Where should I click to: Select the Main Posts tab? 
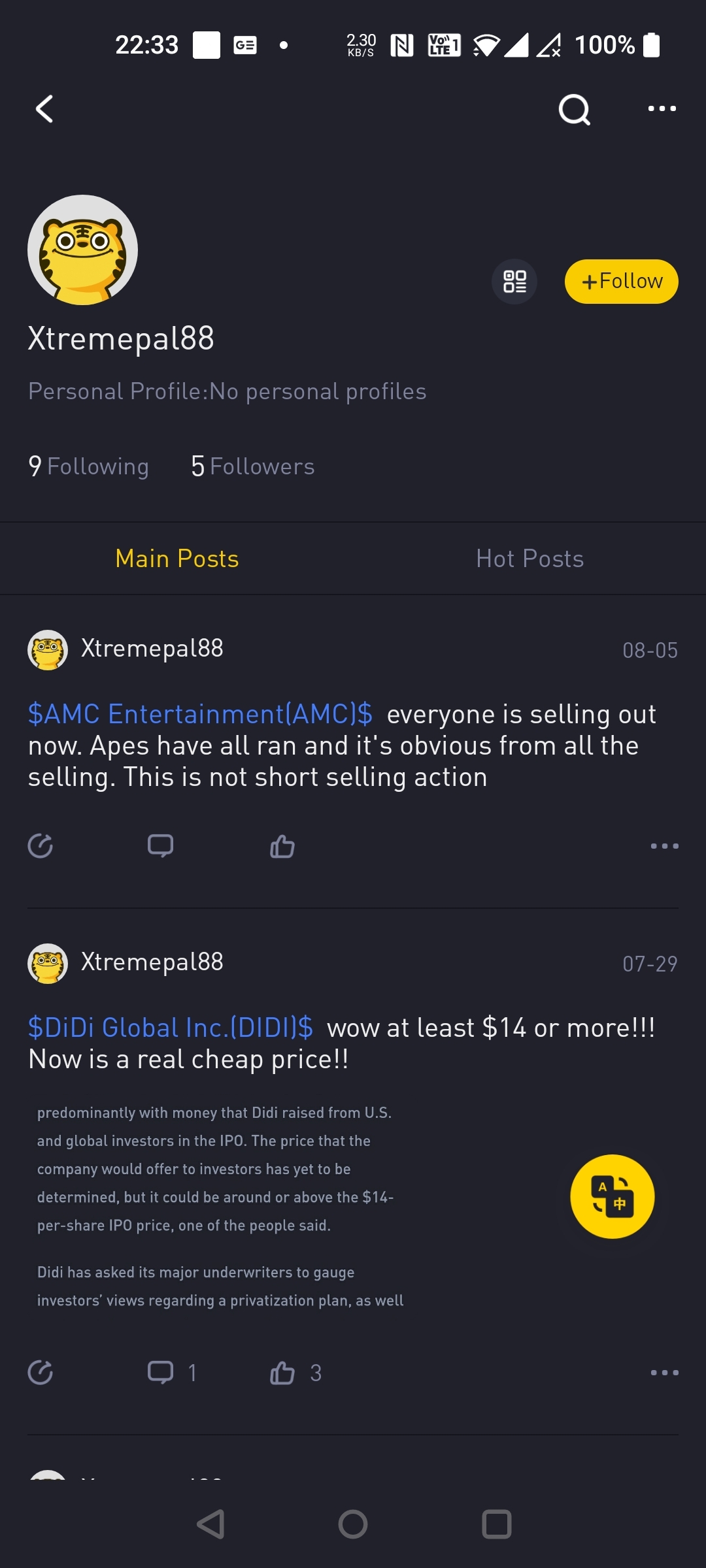point(176,559)
